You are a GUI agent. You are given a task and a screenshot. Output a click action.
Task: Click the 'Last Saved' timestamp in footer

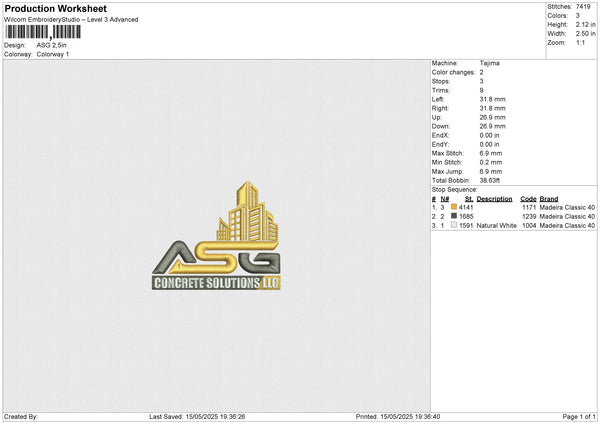tap(197, 416)
